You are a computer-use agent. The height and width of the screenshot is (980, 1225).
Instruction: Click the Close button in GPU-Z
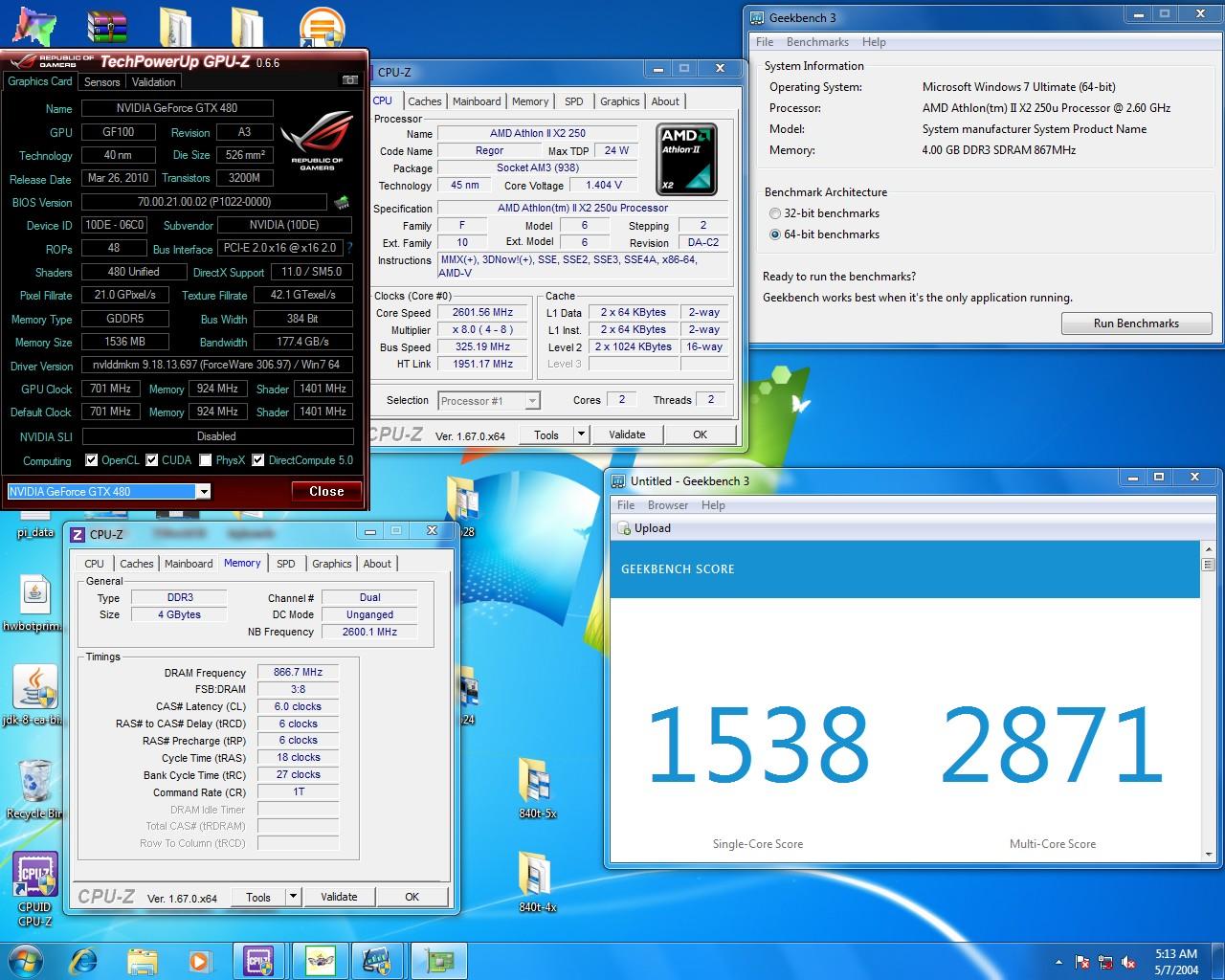point(326,492)
